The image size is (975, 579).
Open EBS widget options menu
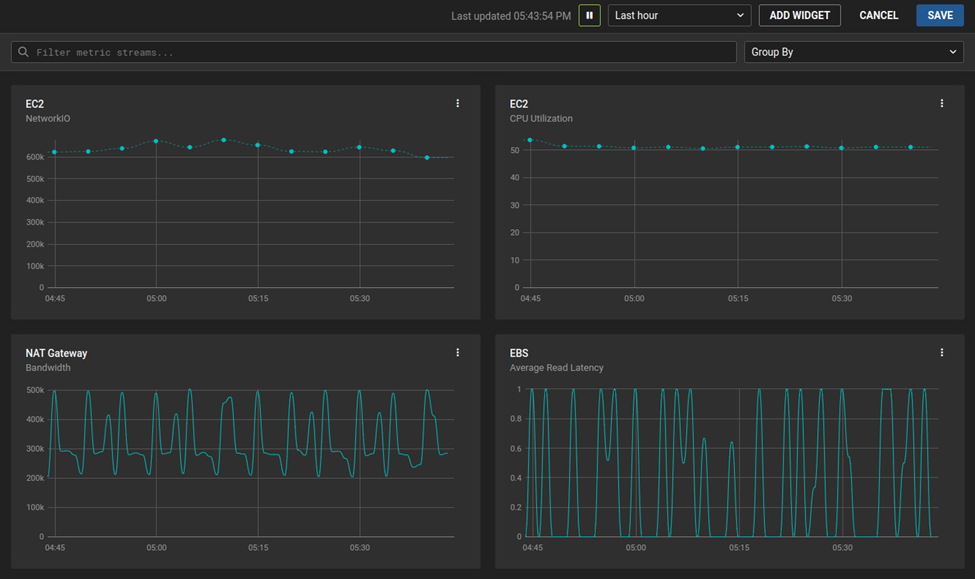click(x=941, y=353)
